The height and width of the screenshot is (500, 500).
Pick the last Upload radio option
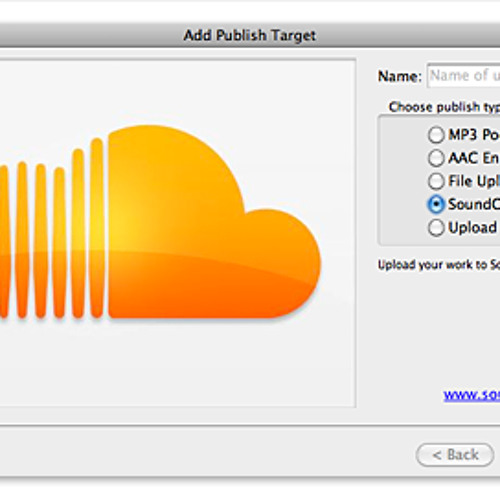click(x=436, y=228)
